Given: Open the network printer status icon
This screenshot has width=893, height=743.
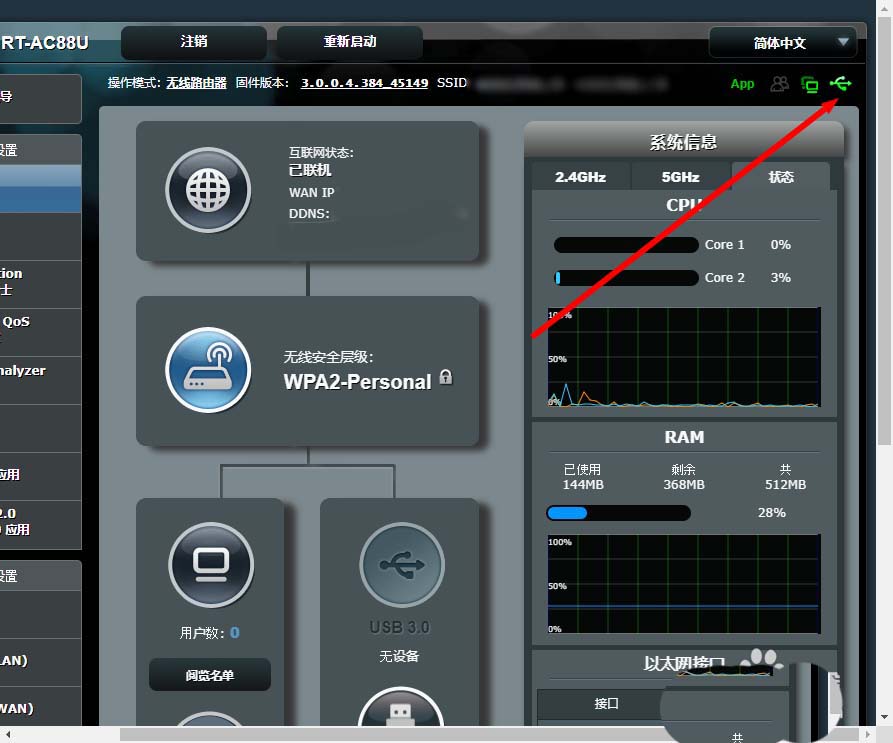Looking at the screenshot, I should pyautogui.click(x=809, y=85).
